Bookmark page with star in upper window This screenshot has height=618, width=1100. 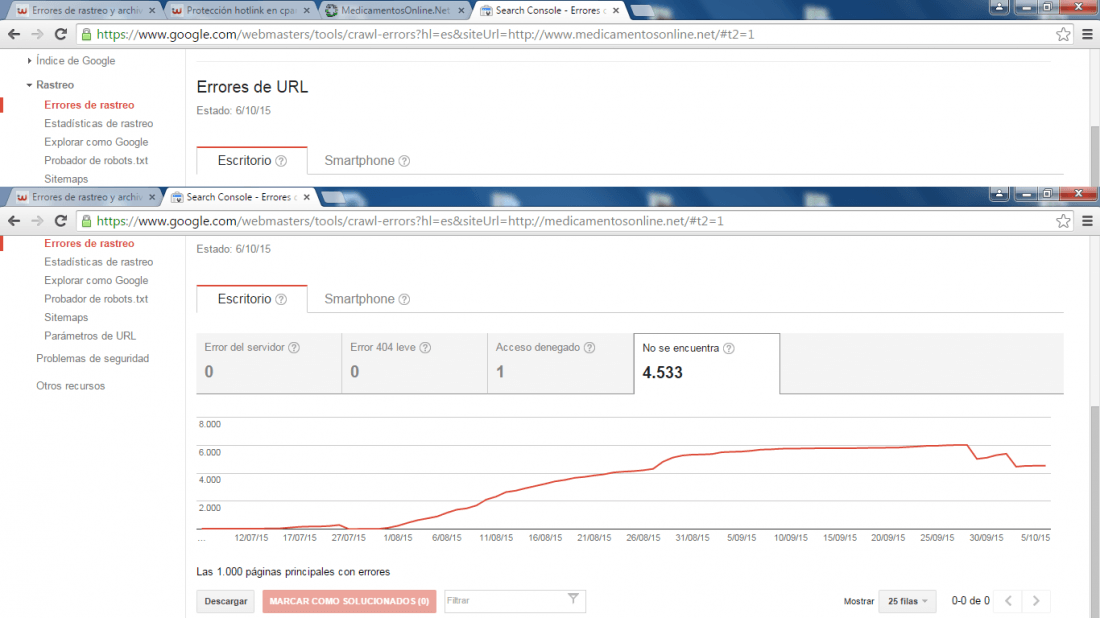click(1063, 34)
